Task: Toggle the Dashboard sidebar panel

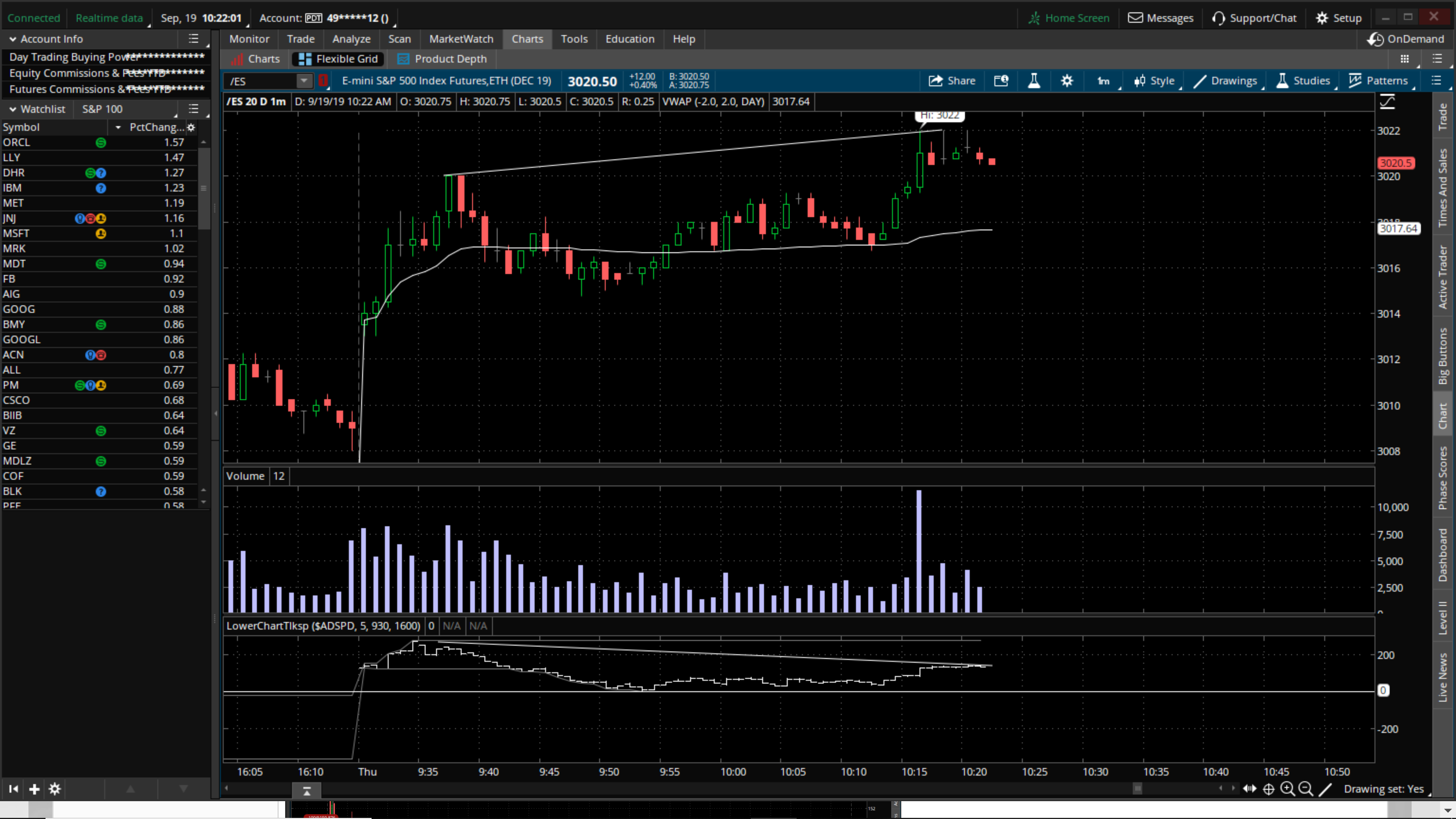Action: [1443, 555]
